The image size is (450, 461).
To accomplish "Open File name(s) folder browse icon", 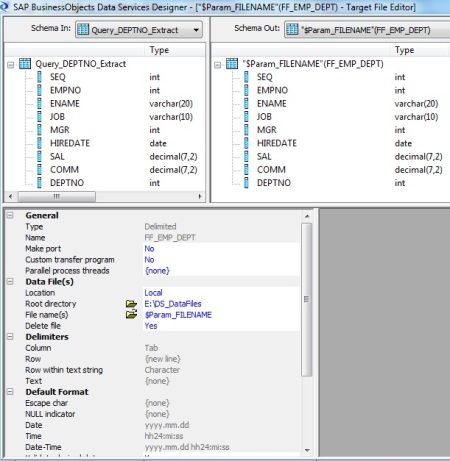I will (131, 314).
